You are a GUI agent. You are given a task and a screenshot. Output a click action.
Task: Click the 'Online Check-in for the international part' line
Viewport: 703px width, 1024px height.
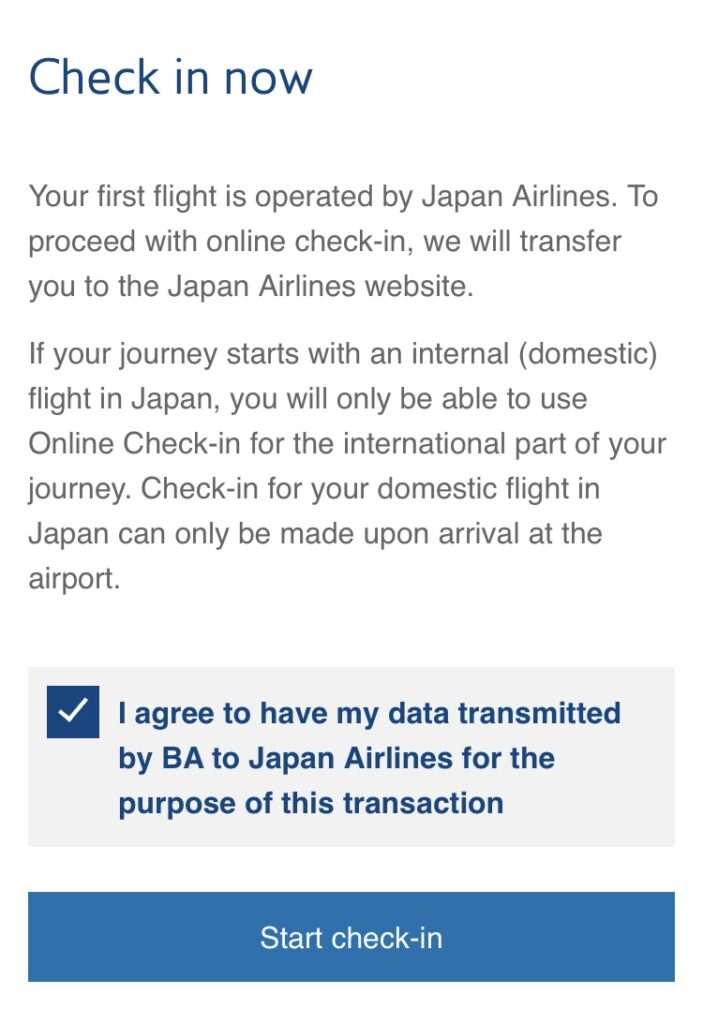click(347, 443)
